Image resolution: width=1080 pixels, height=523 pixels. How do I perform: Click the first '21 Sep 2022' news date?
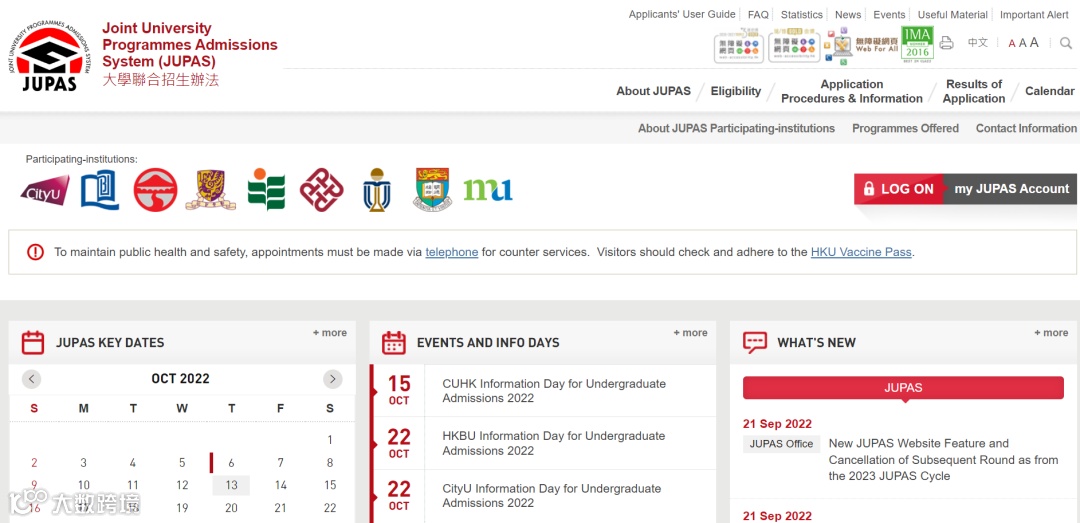pos(777,424)
